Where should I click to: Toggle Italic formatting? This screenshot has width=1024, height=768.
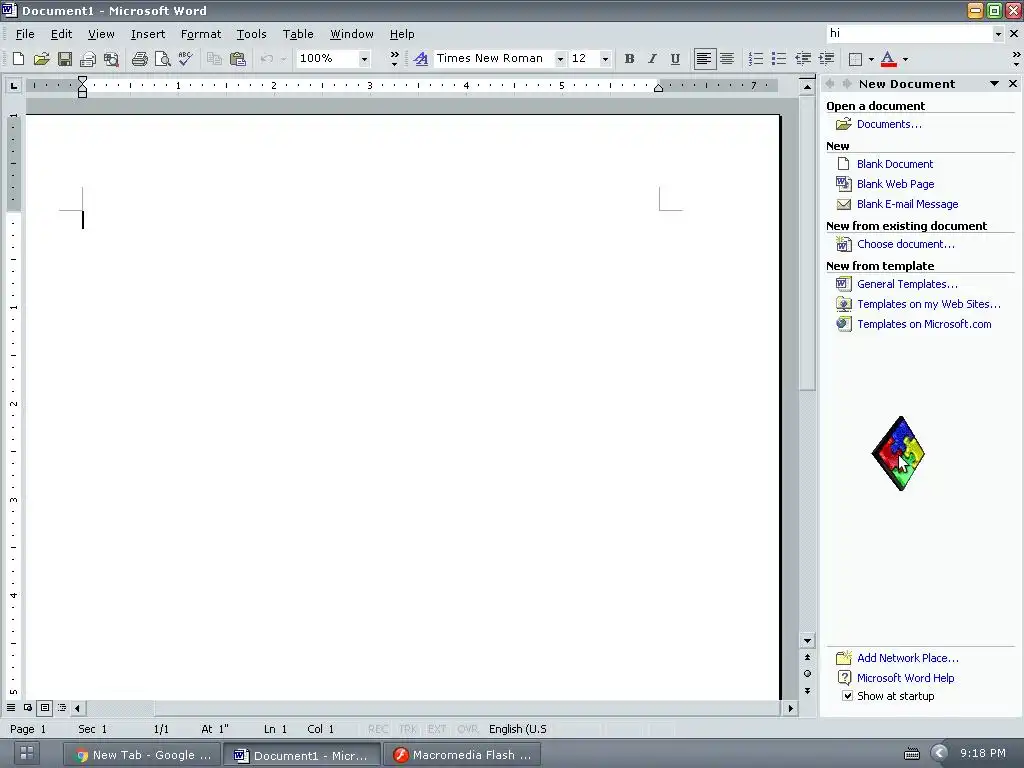[x=652, y=59]
